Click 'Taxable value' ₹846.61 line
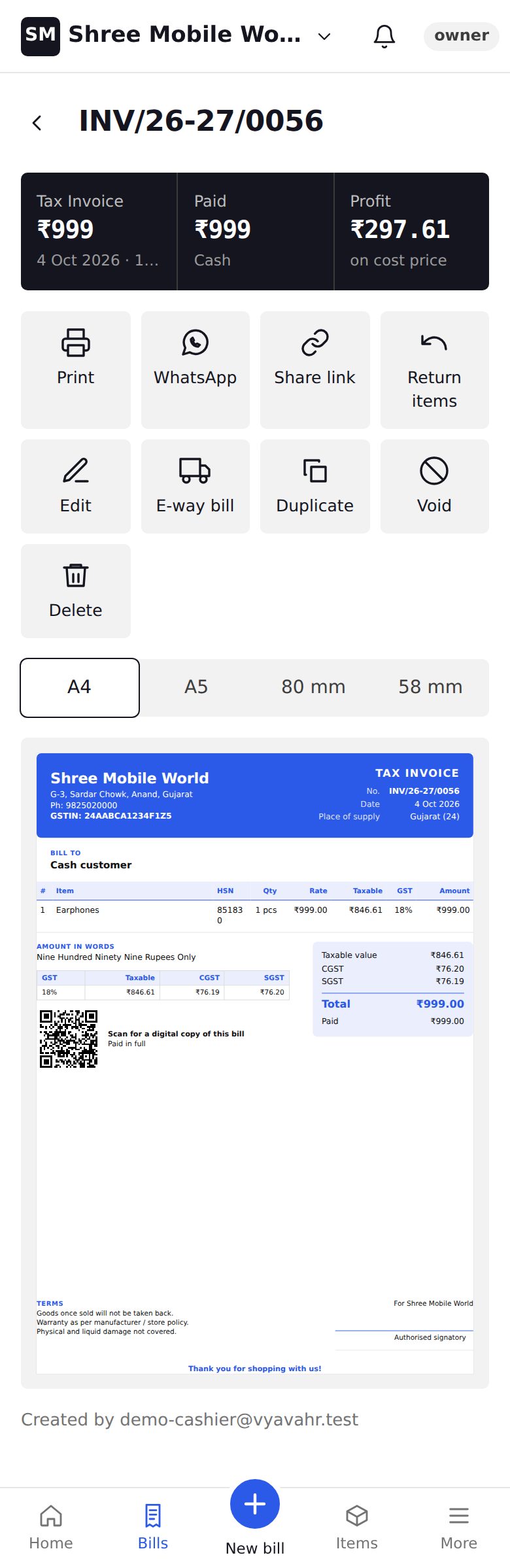Viewport: 510px width, 1568px height. 393,955
